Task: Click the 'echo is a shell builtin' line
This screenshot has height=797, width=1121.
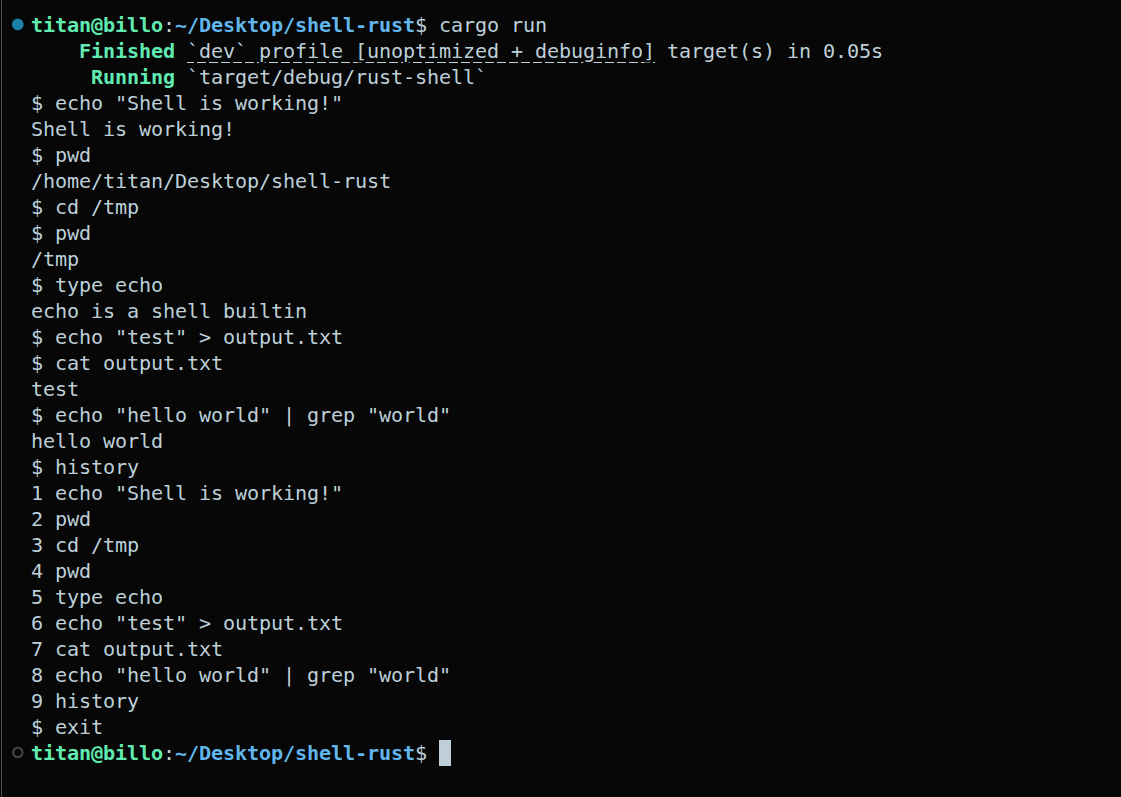Action: pyautogui.click(x=169, y=312)
